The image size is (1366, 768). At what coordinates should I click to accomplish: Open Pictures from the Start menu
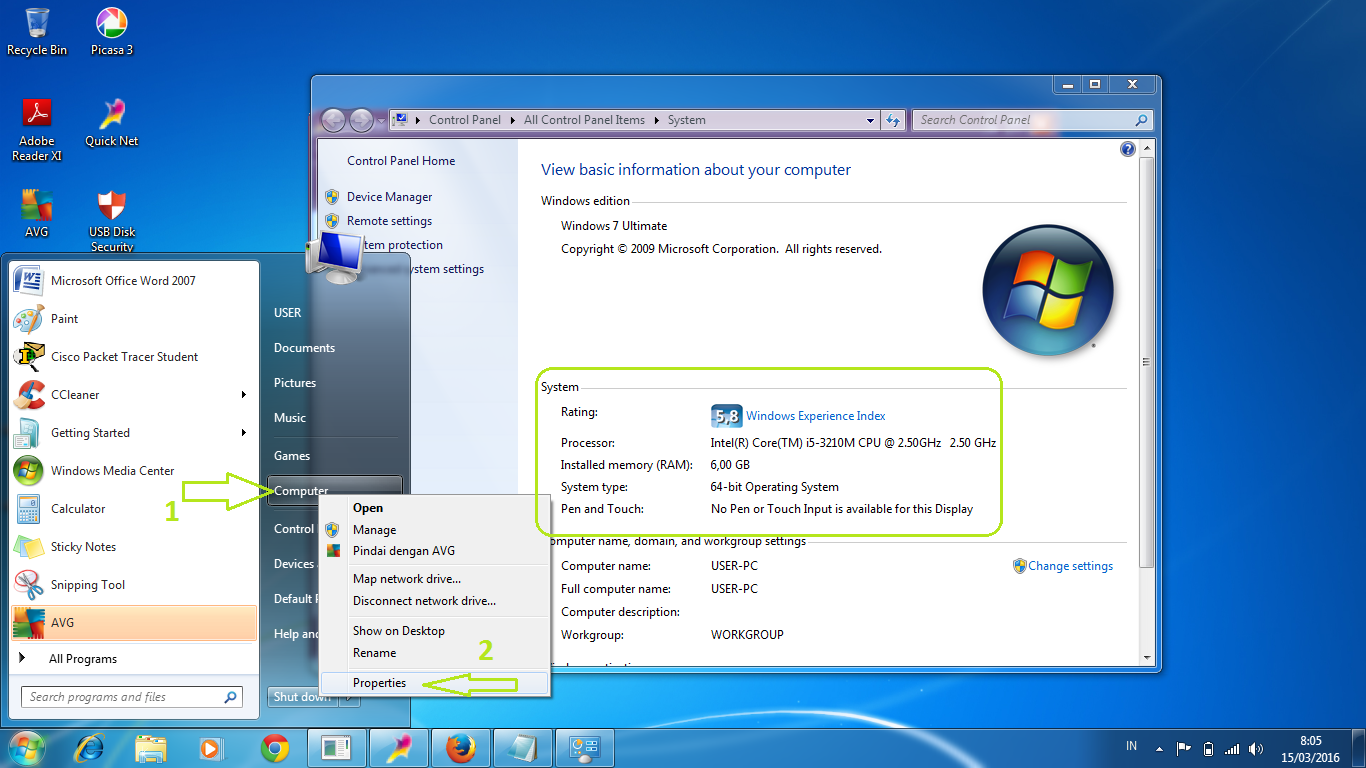coord(295,383)
